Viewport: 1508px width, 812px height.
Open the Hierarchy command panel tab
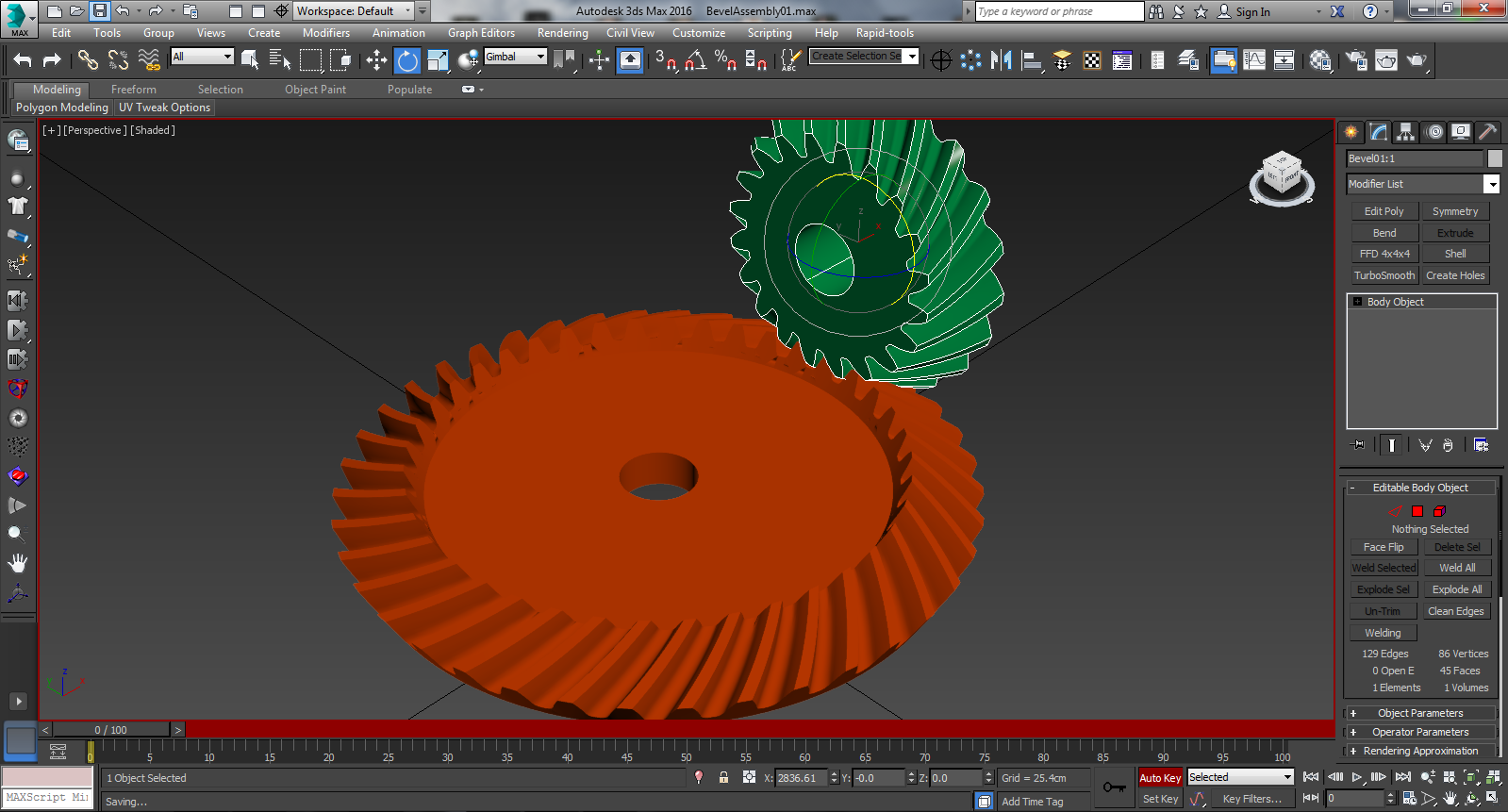(x=1406, y=132)
